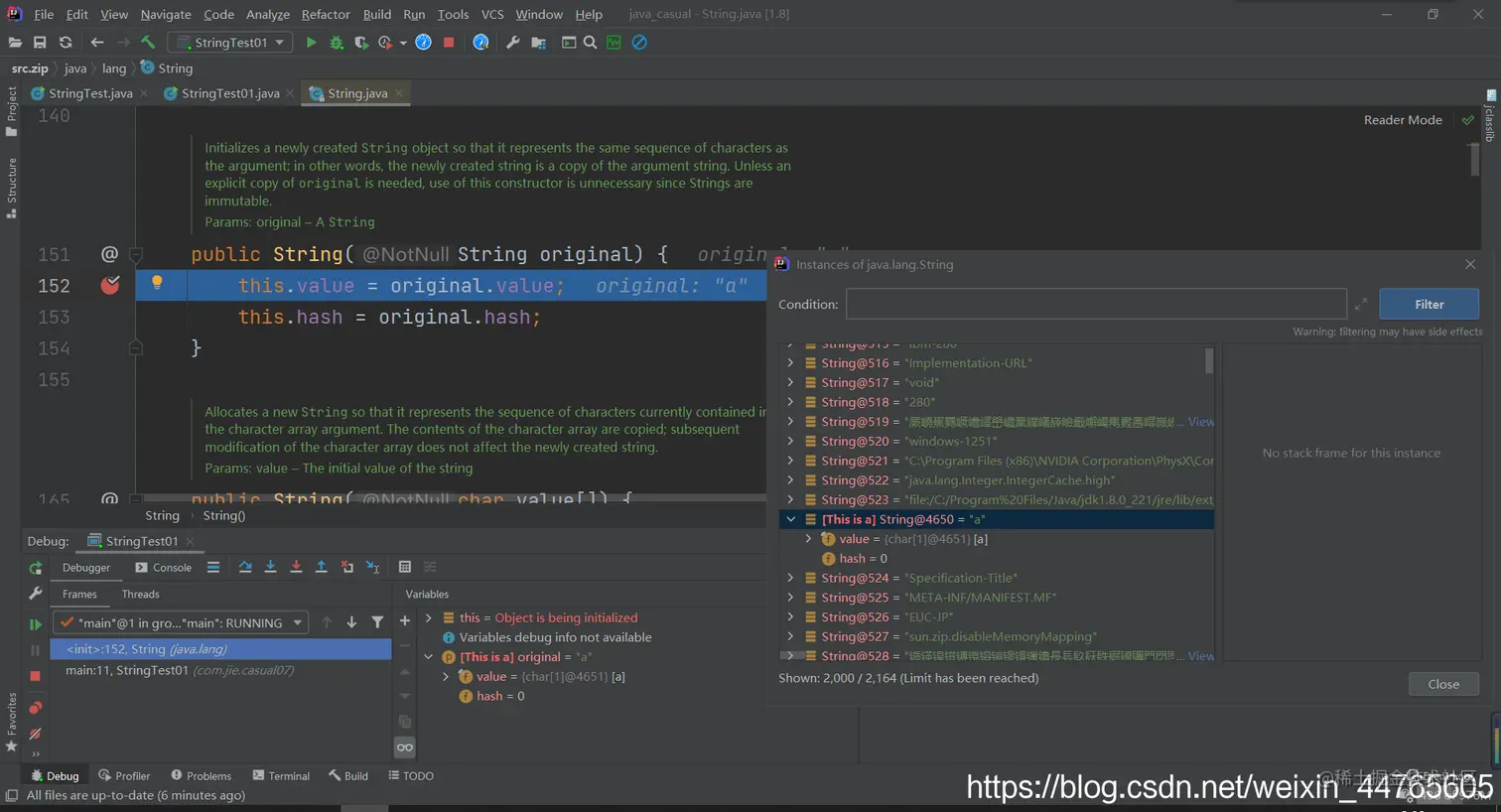Click the Force Step Into red arrow icon
The image size is (1501, 812).
[296, 567]
